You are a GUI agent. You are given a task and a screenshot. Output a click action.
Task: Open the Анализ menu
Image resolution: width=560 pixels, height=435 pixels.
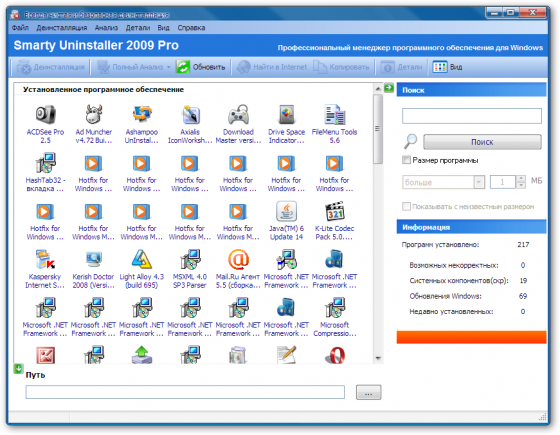pos(106,28)
